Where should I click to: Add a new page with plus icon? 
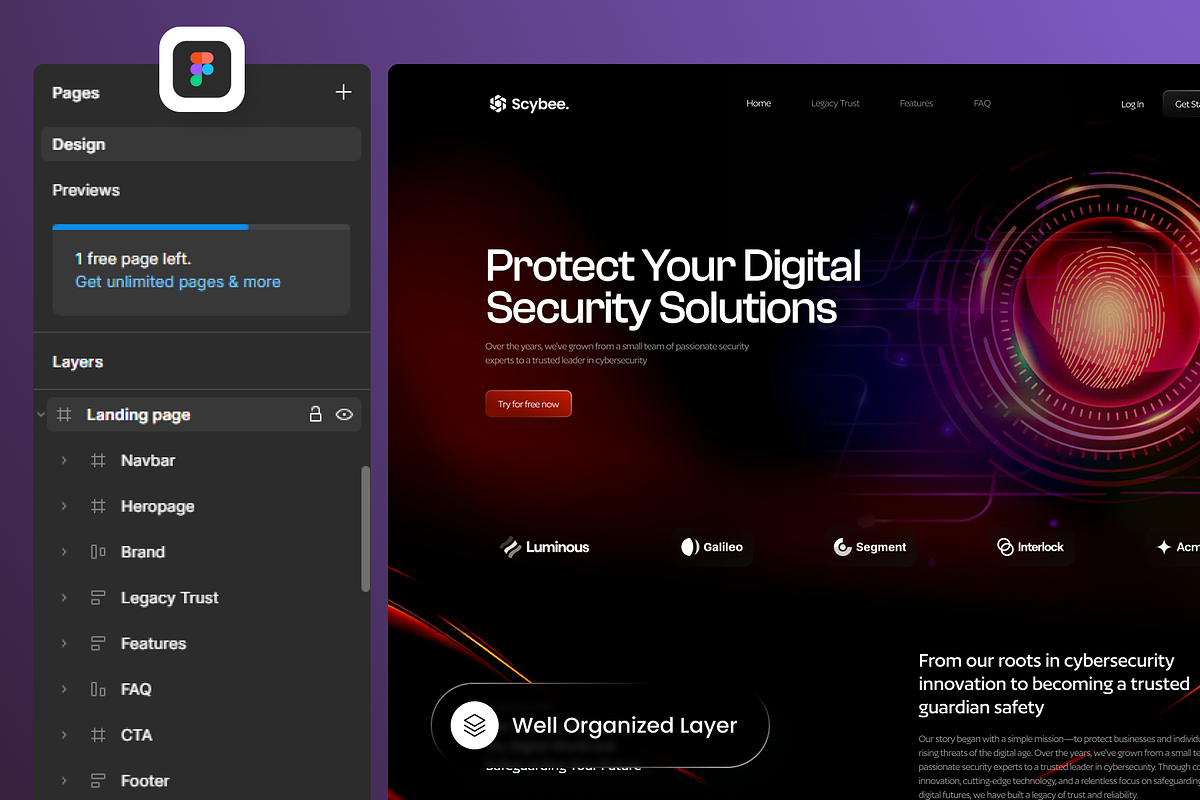click(343, 92)
